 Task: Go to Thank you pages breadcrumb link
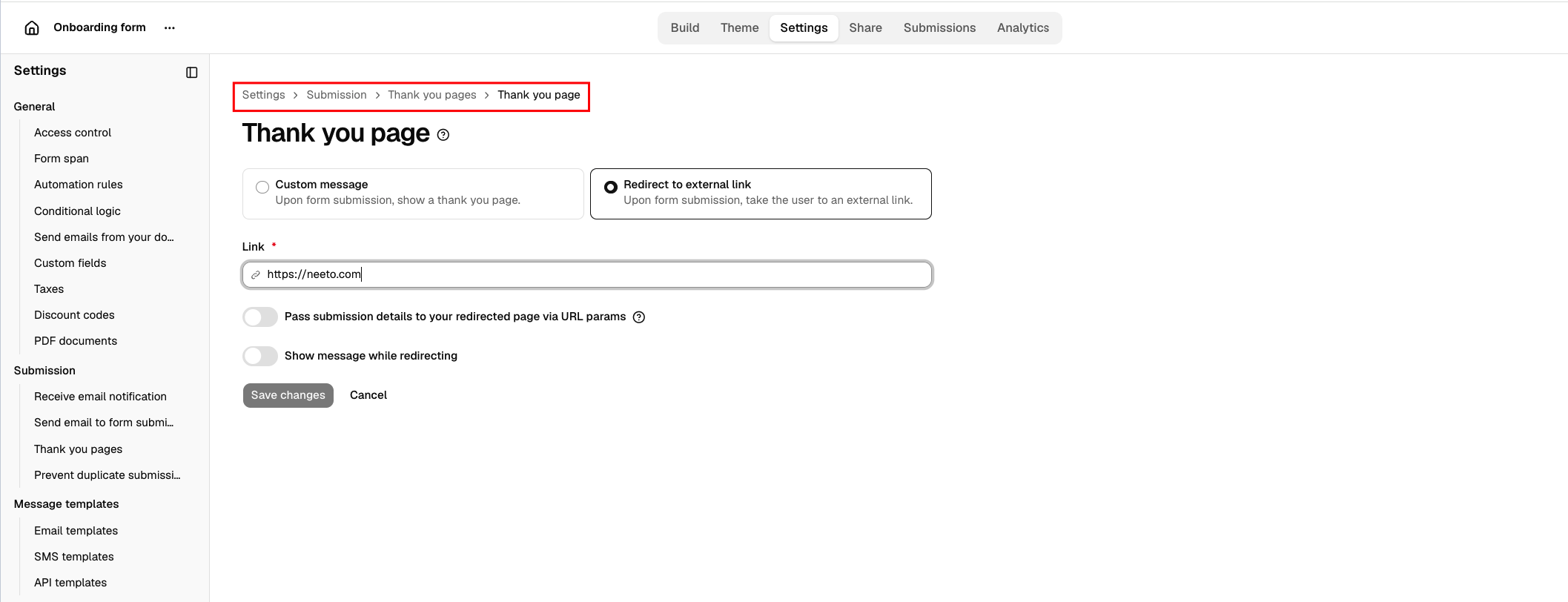432,95
